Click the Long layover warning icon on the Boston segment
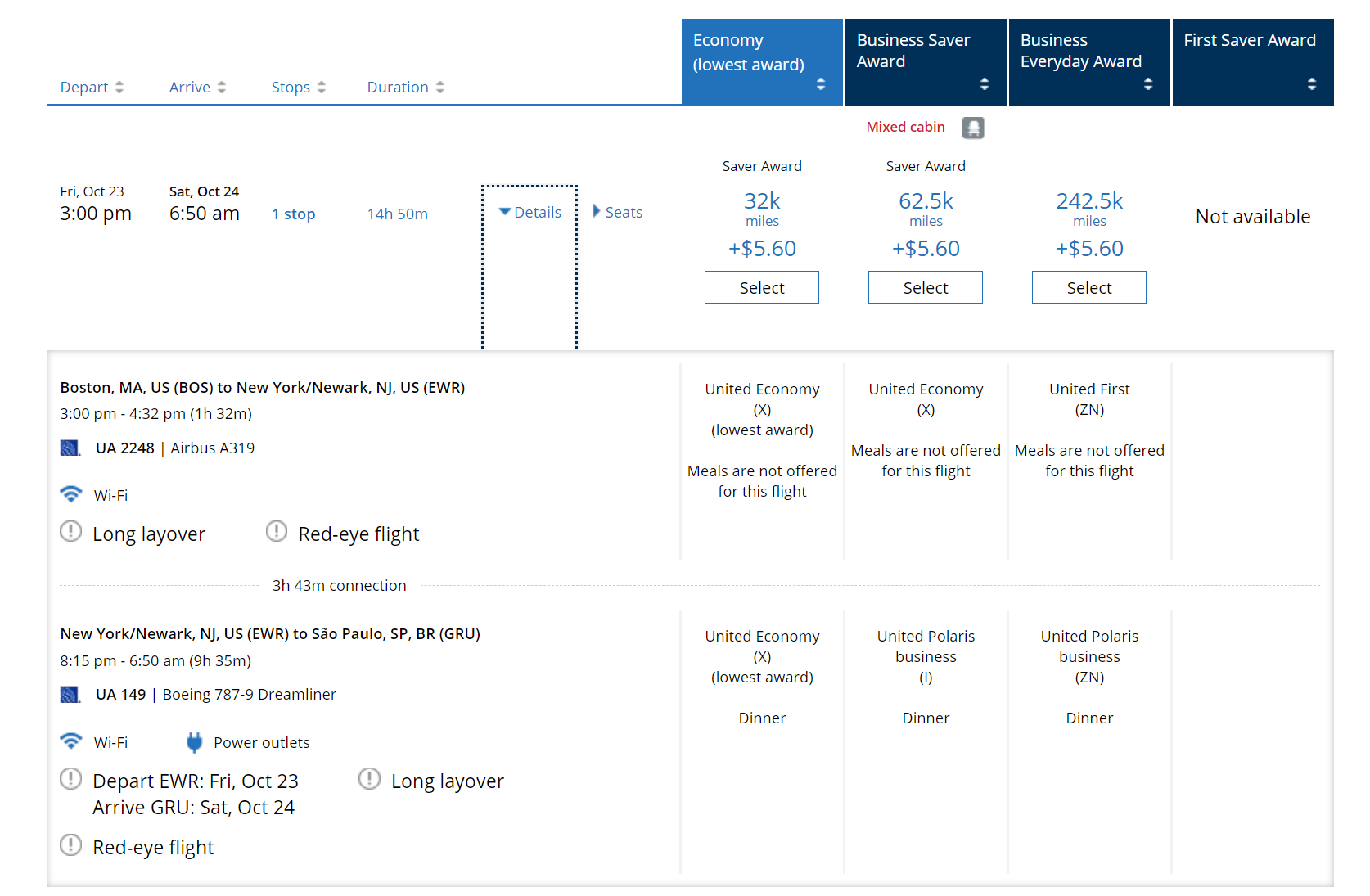 click(71, 532)
